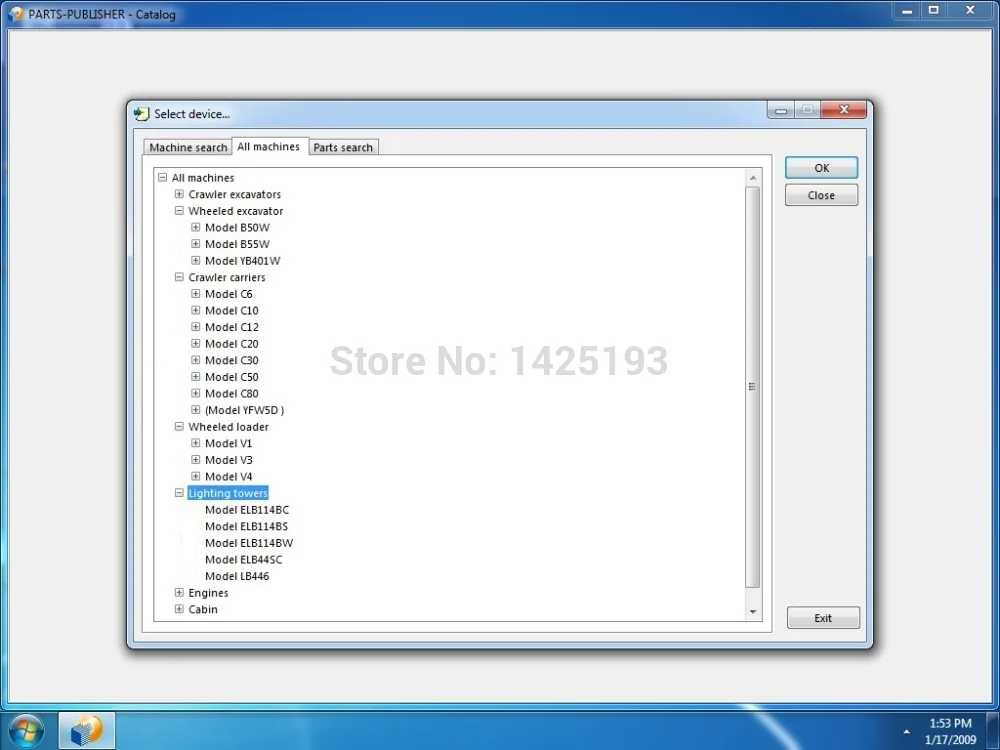This screenshot has height=750, width=1000.
Task: Click the tree scrollbar up arrow
Action: coord(753,177)
